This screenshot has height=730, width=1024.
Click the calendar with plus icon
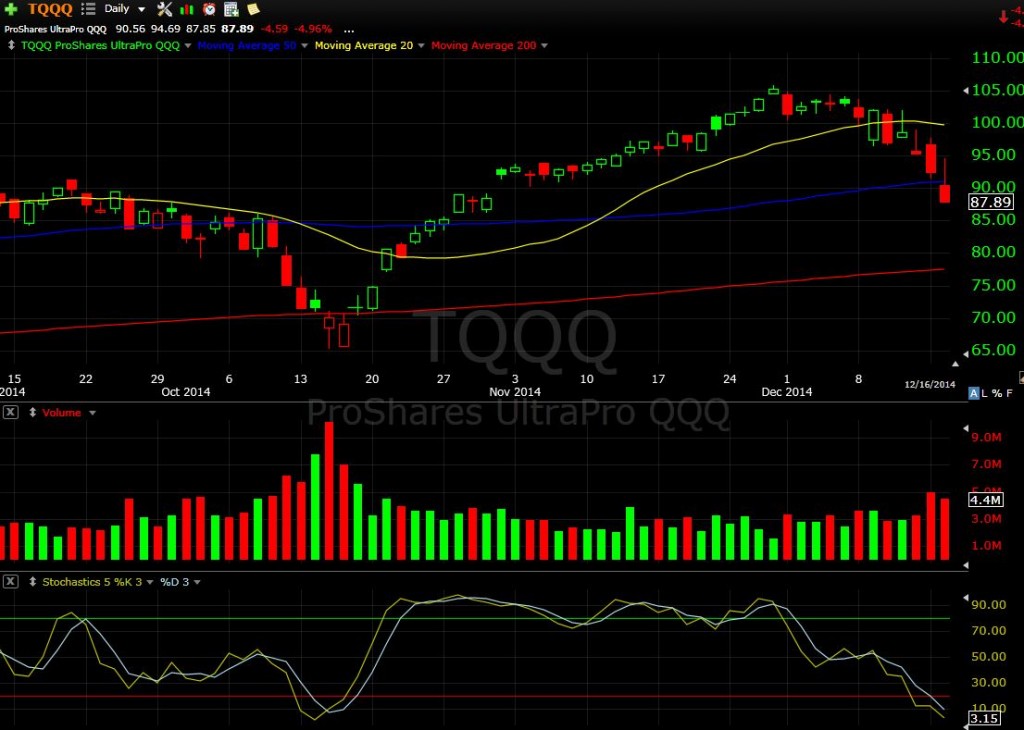coord(231,9)
